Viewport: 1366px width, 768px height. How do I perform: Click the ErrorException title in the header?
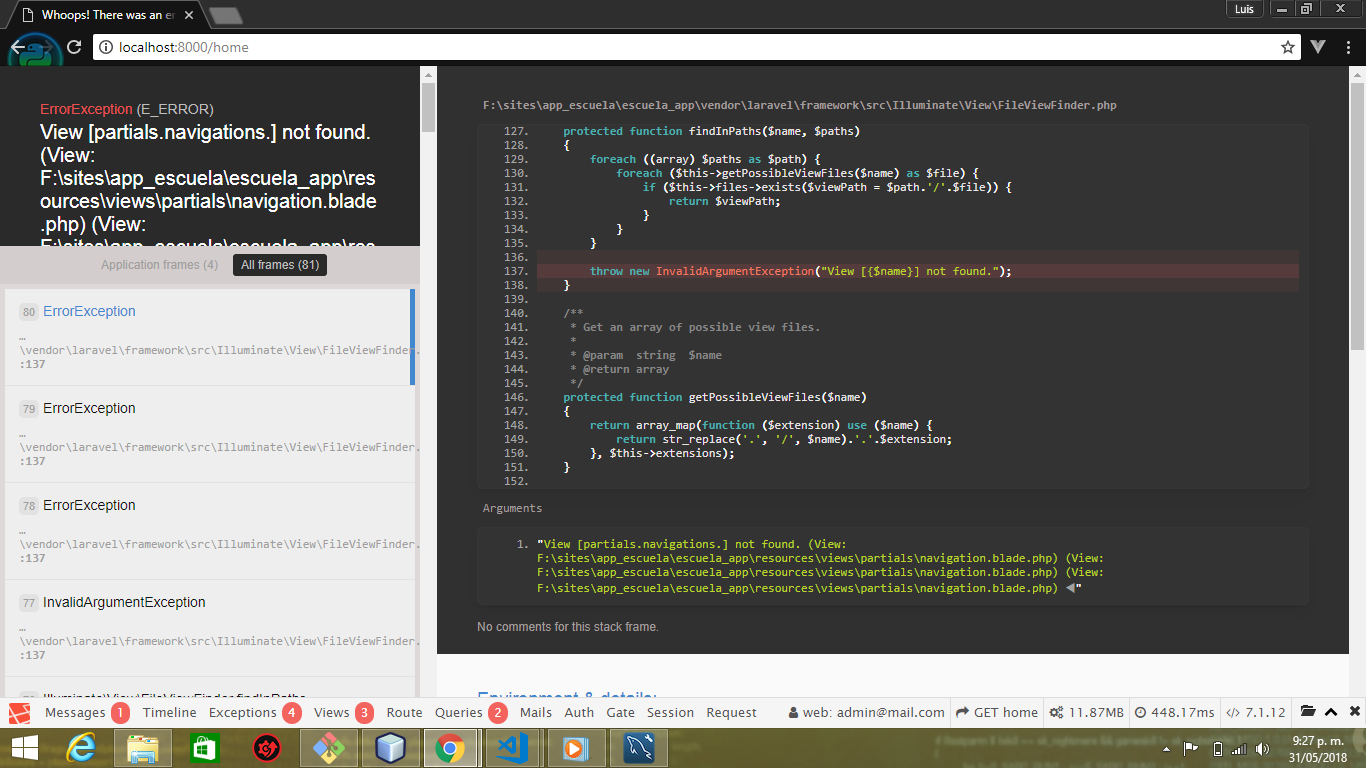coord(86,109)
